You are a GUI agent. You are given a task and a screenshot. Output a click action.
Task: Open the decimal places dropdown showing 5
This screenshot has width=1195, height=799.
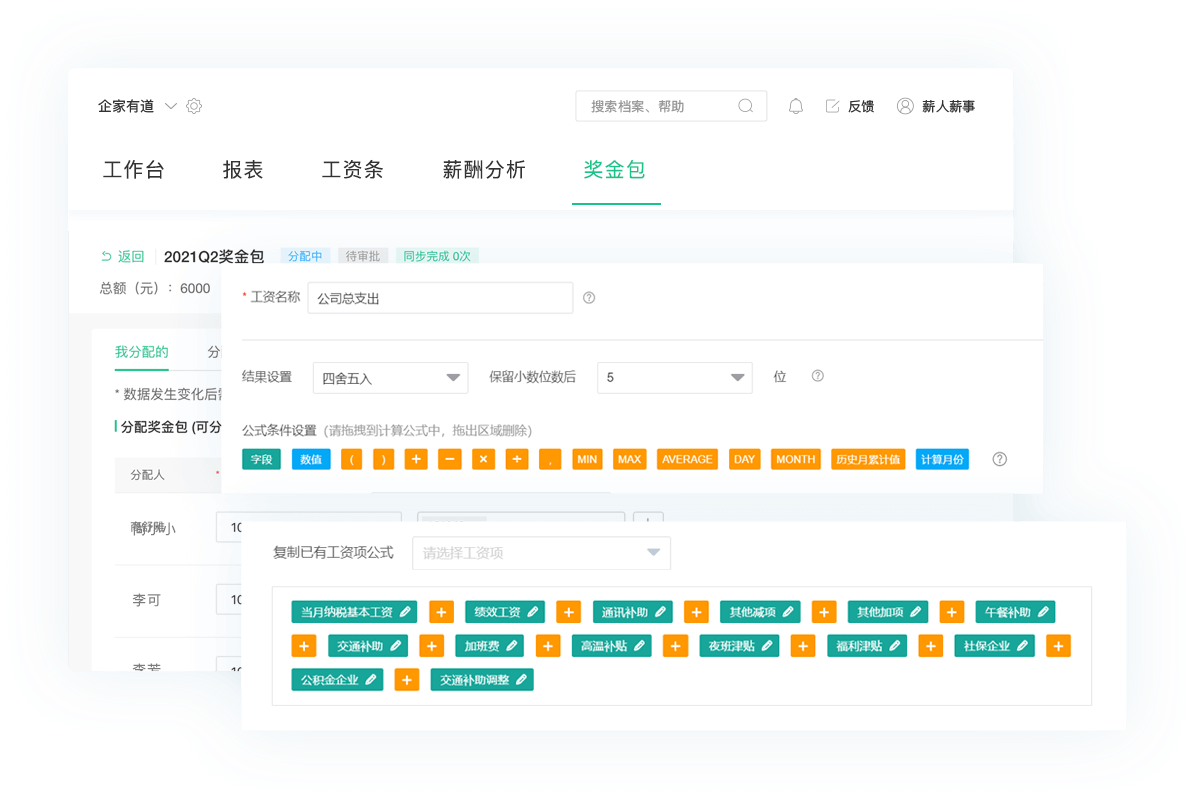pos(674,377)
